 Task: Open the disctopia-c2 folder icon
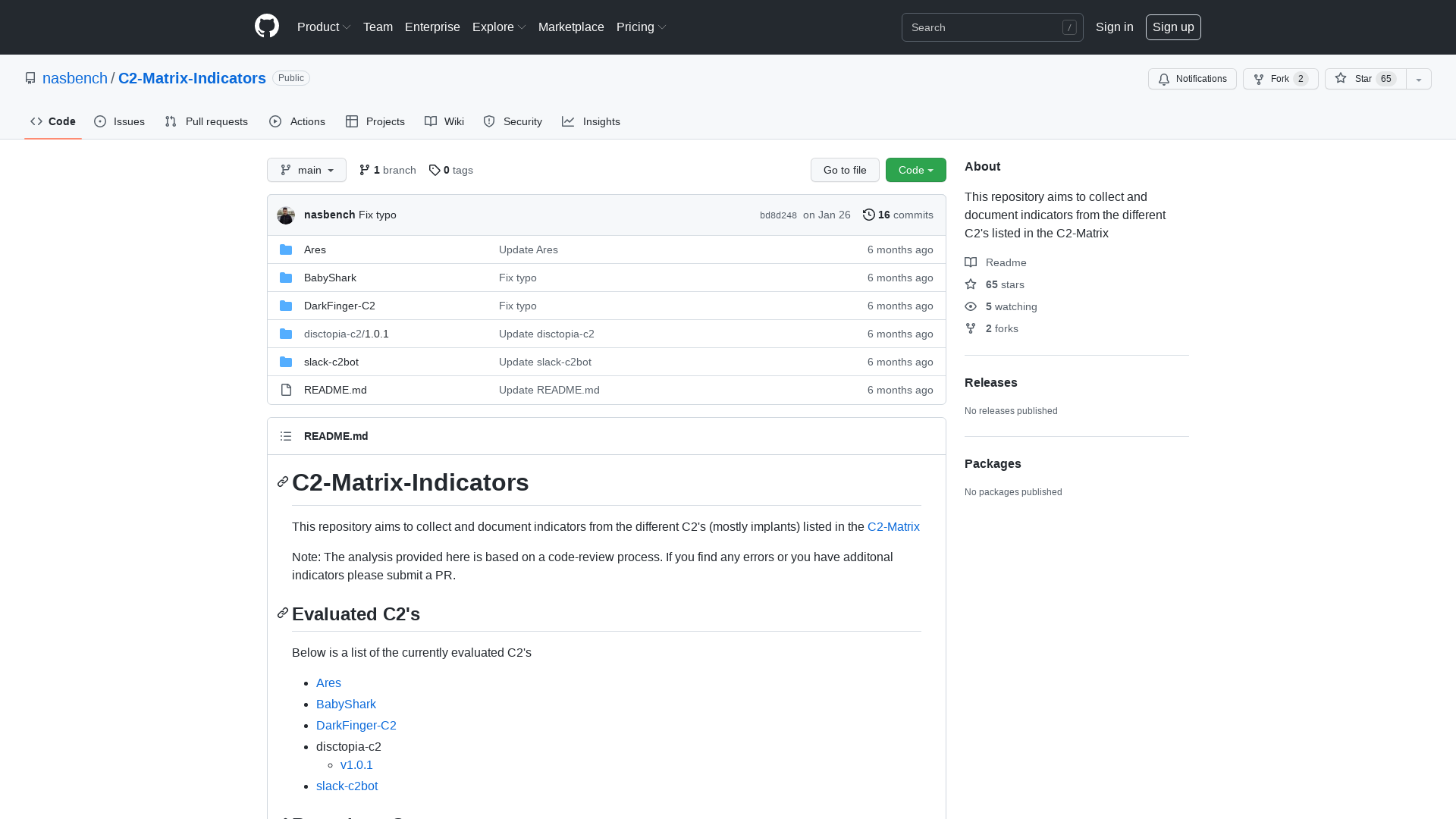pyautogui.click(x=286, y=334)
